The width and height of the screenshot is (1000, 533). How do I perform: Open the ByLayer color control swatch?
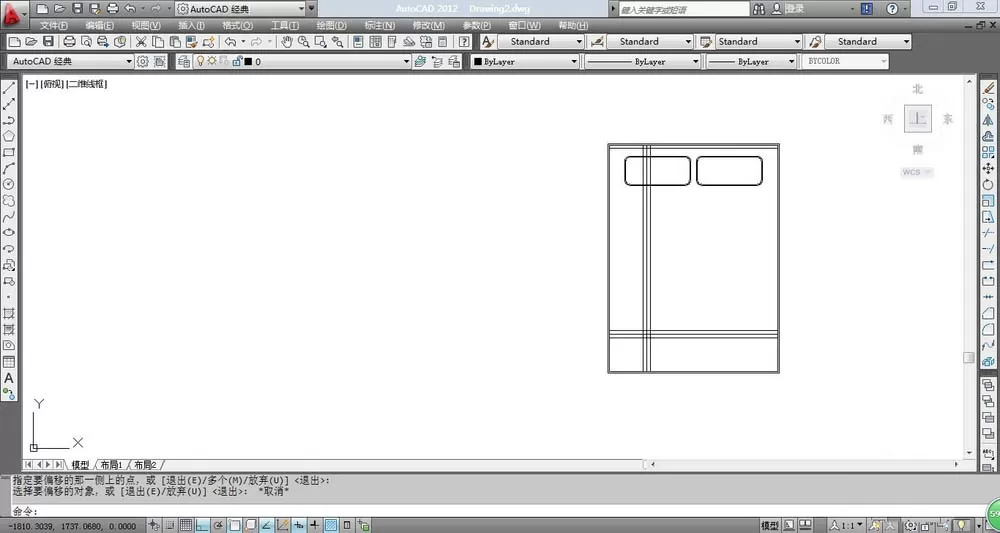[x=525, y=61]
